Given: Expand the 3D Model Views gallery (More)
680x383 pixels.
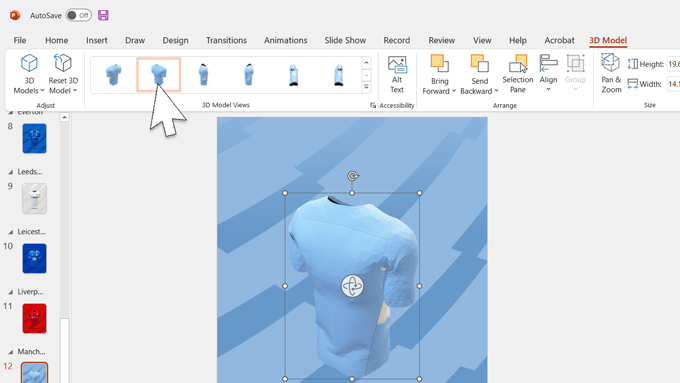Looking at the screenshot, I should [x=366, y=87].
